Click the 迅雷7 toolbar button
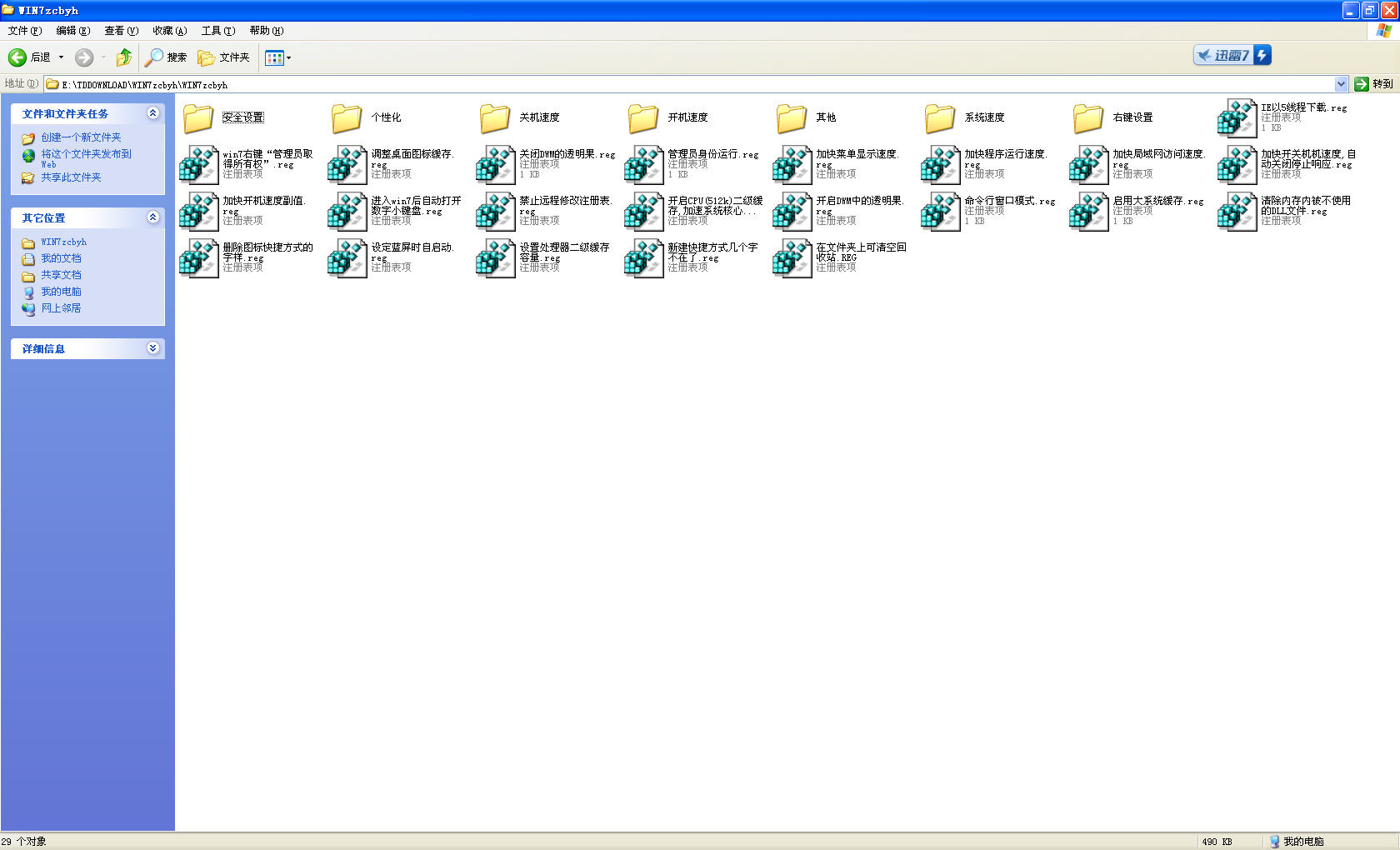 1232,55
